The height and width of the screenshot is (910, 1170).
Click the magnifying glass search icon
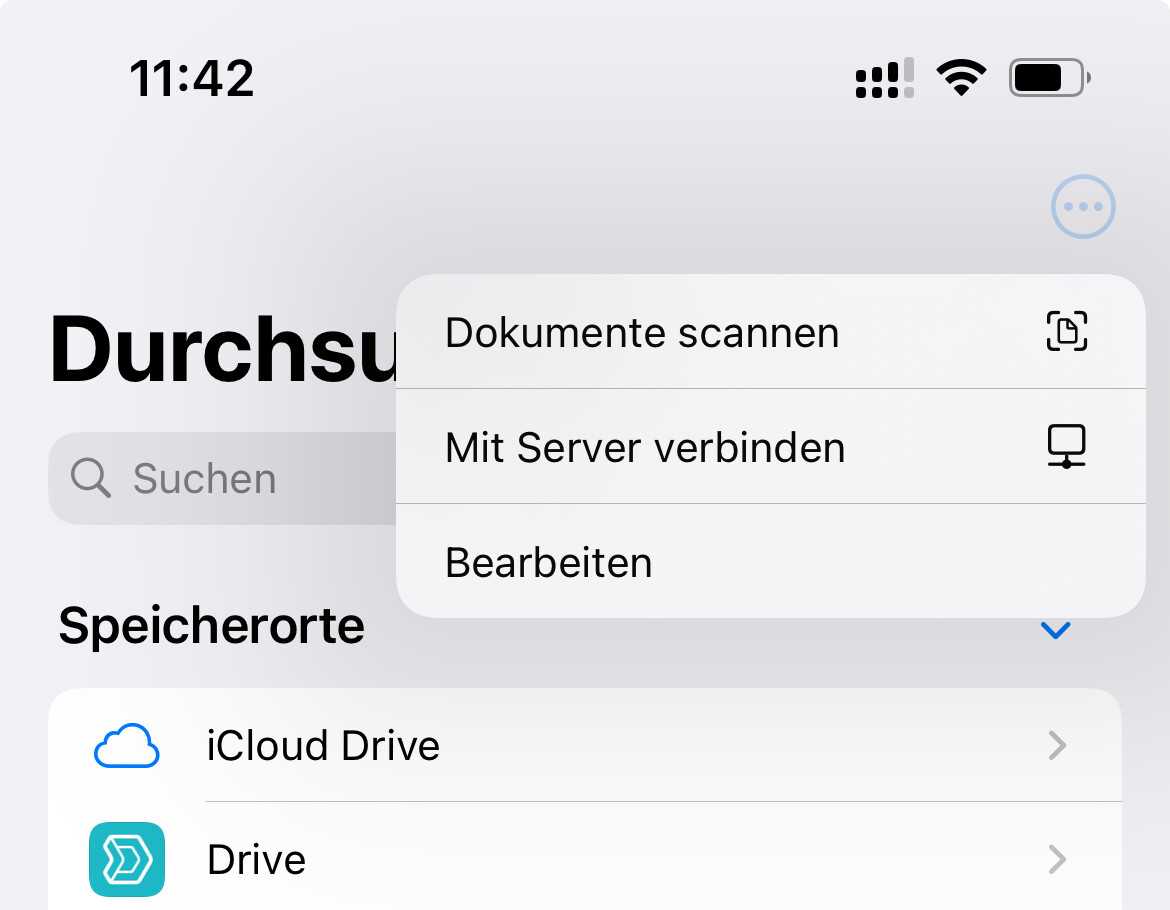[90, 477]
